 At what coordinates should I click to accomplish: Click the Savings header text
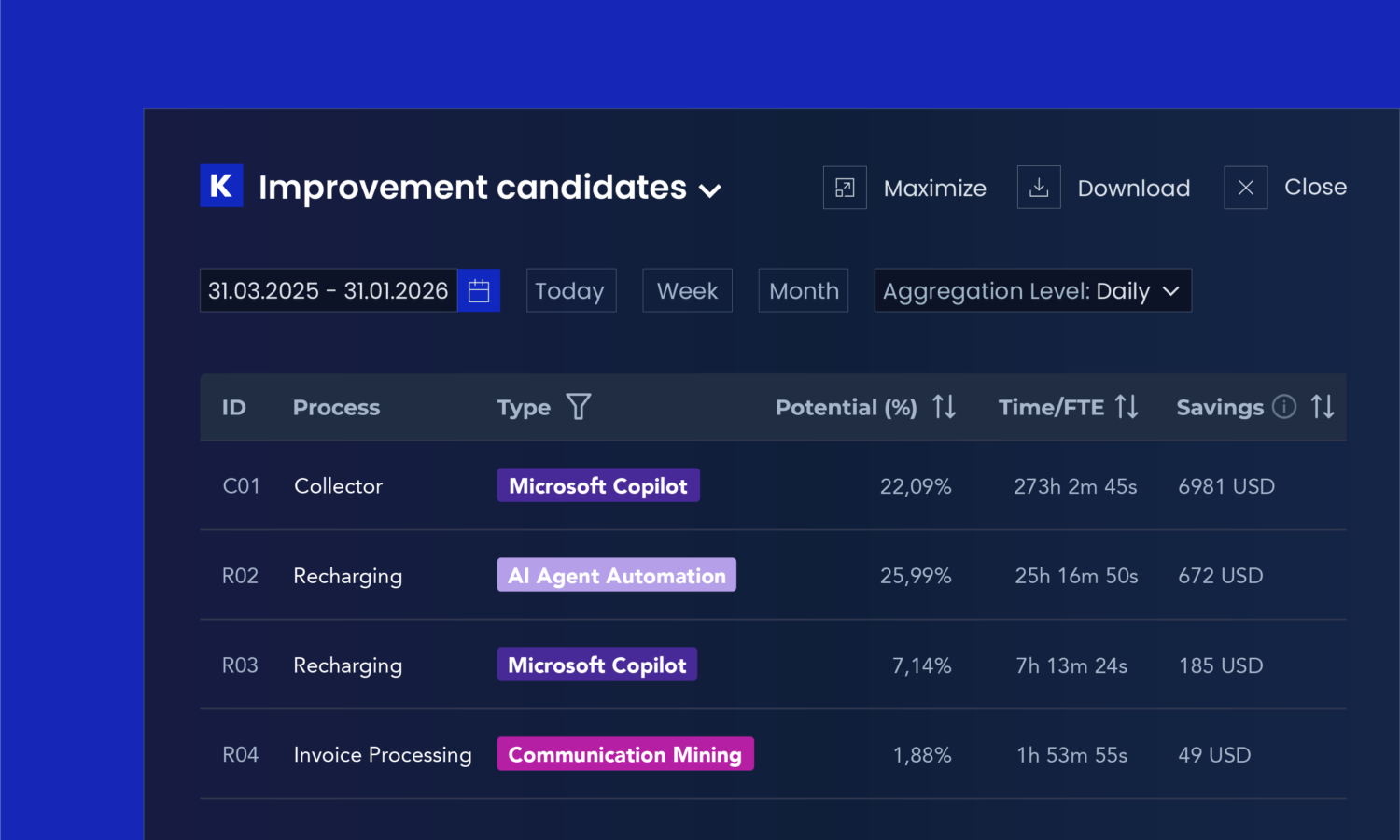tap(1220, 408)
